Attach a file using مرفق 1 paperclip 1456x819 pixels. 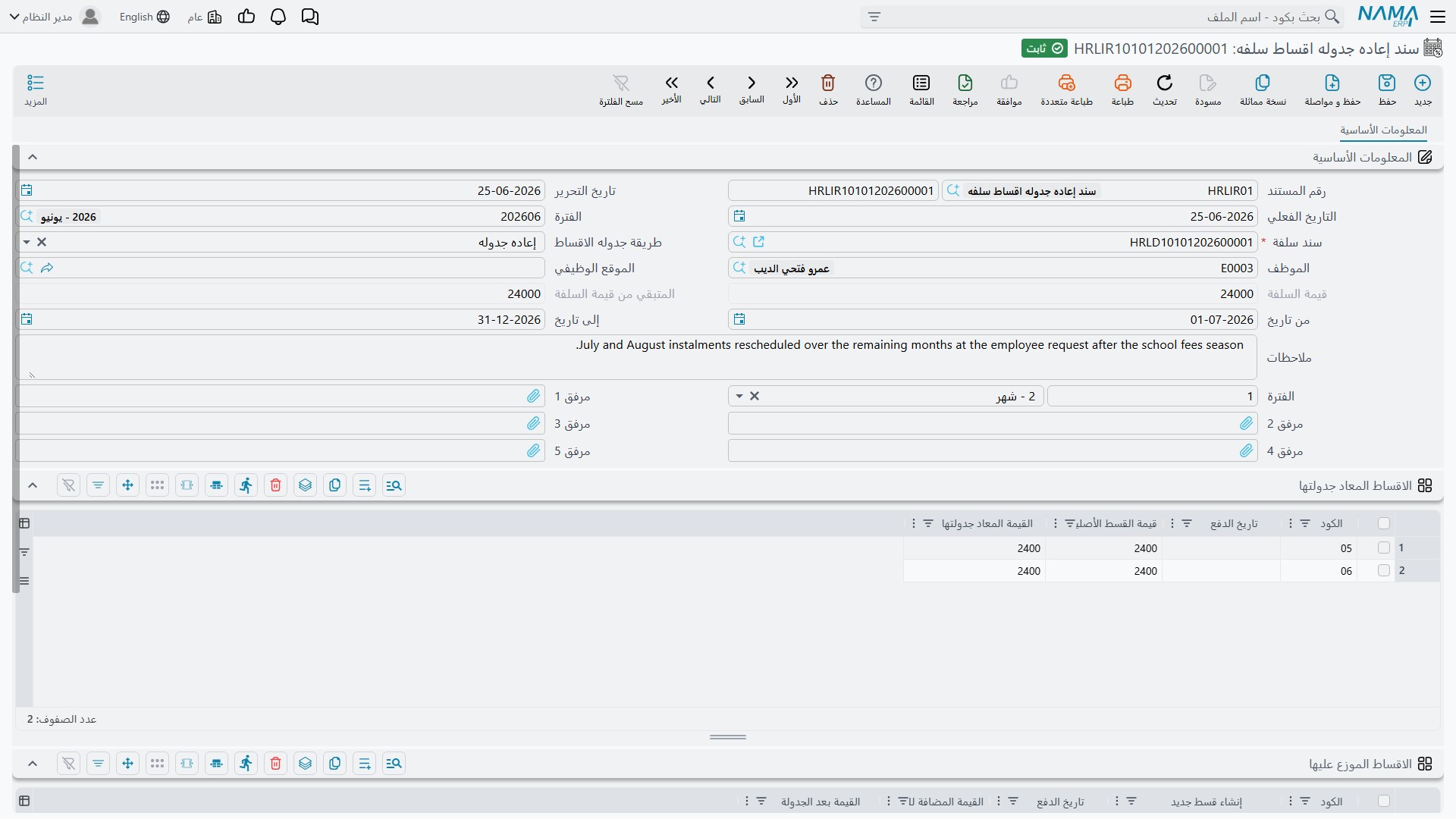(x=534, y=396)
